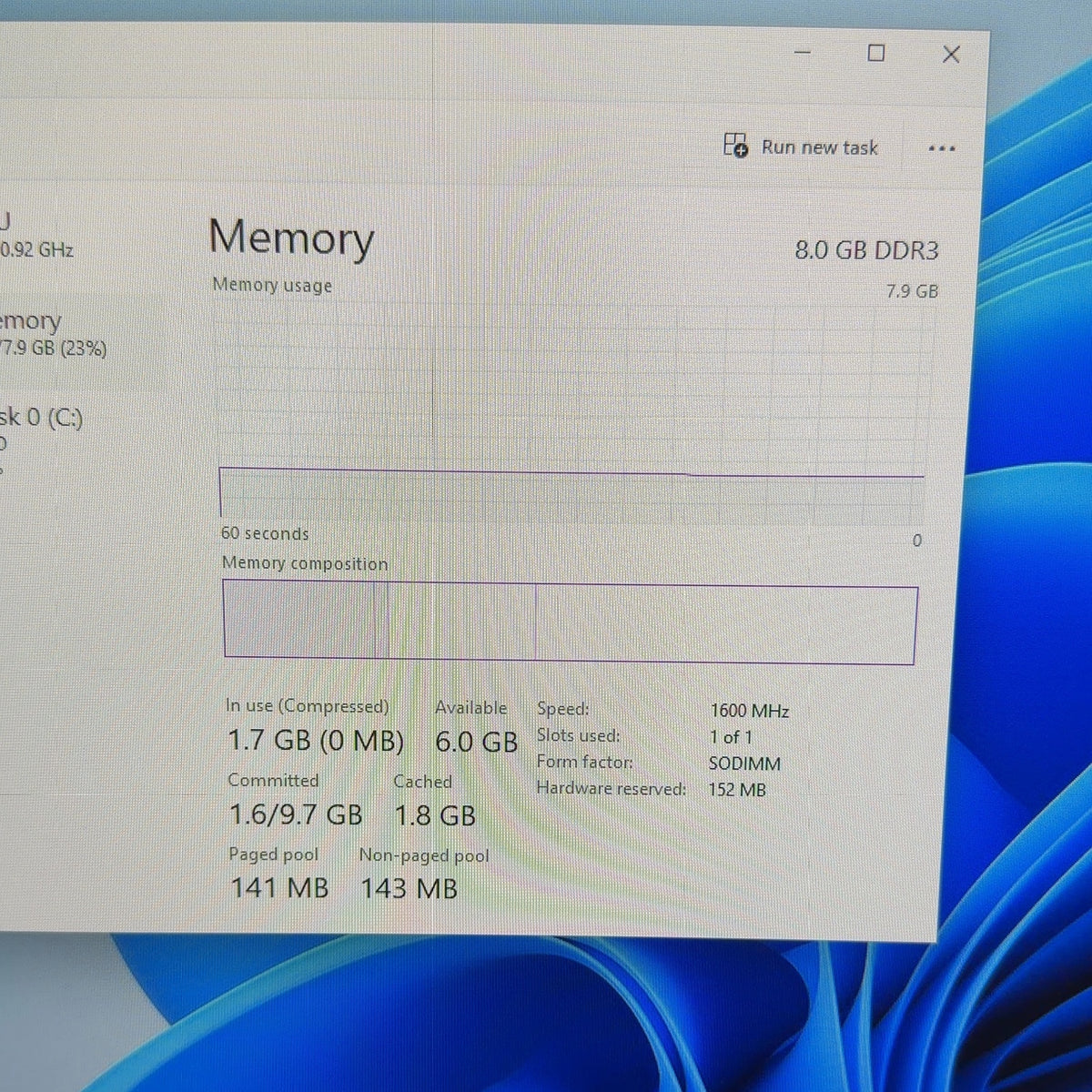Click the Available value 6.0 GB
The height and width of the screenshot is (1092, 1092).
pyautogui.click(x=476, y=742)
